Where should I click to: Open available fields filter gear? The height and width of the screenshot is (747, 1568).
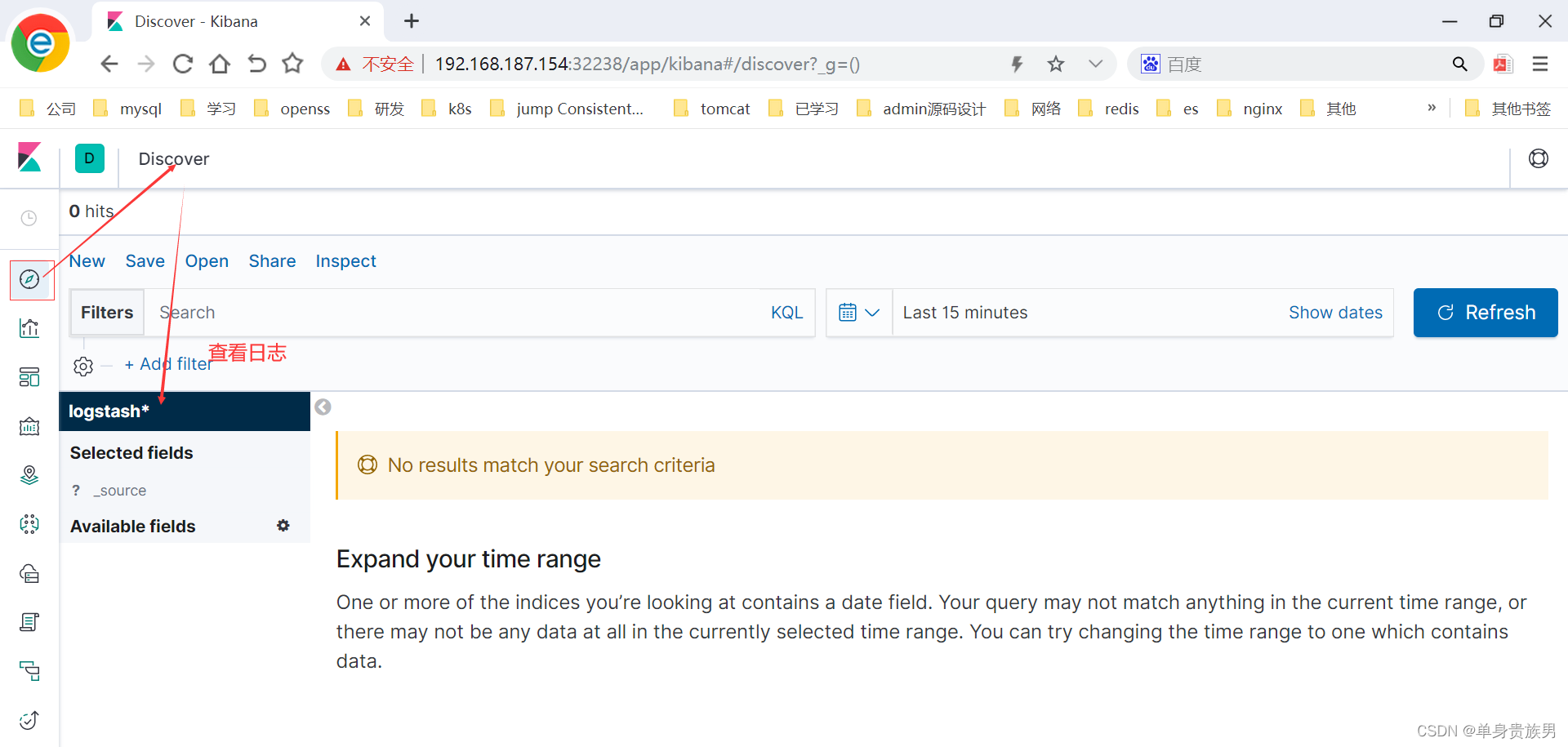point(283,526)
